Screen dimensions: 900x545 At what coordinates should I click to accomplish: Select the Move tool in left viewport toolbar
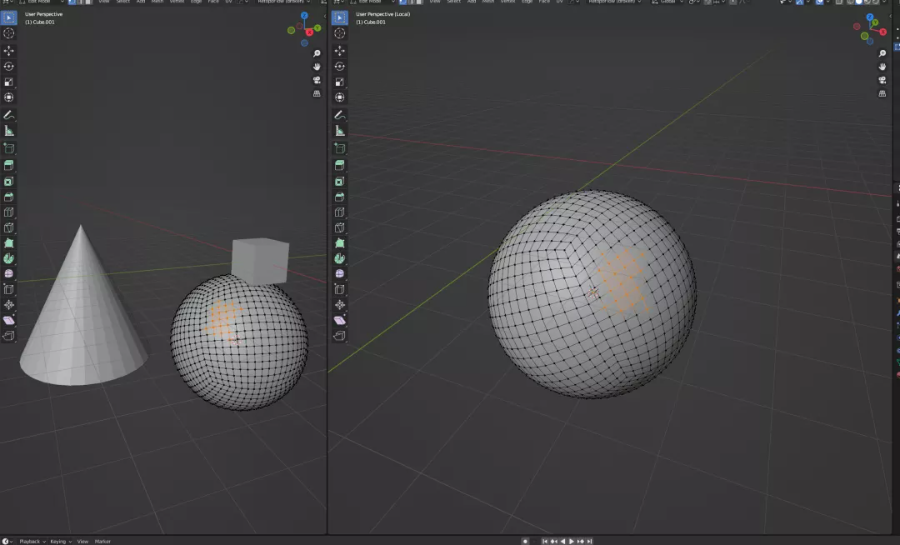click(9, 50)
